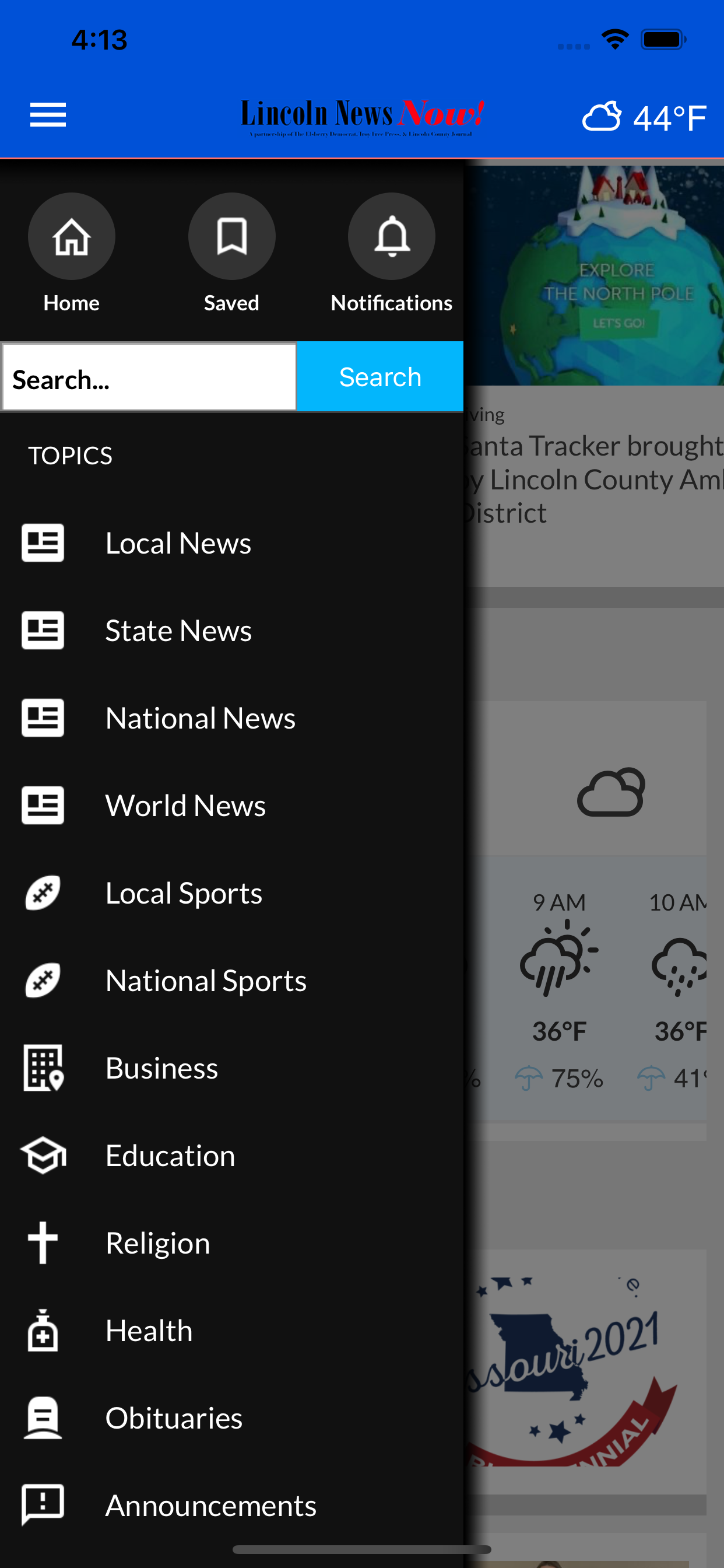
Task: Tap the Home label
Action: coord(72,303)
